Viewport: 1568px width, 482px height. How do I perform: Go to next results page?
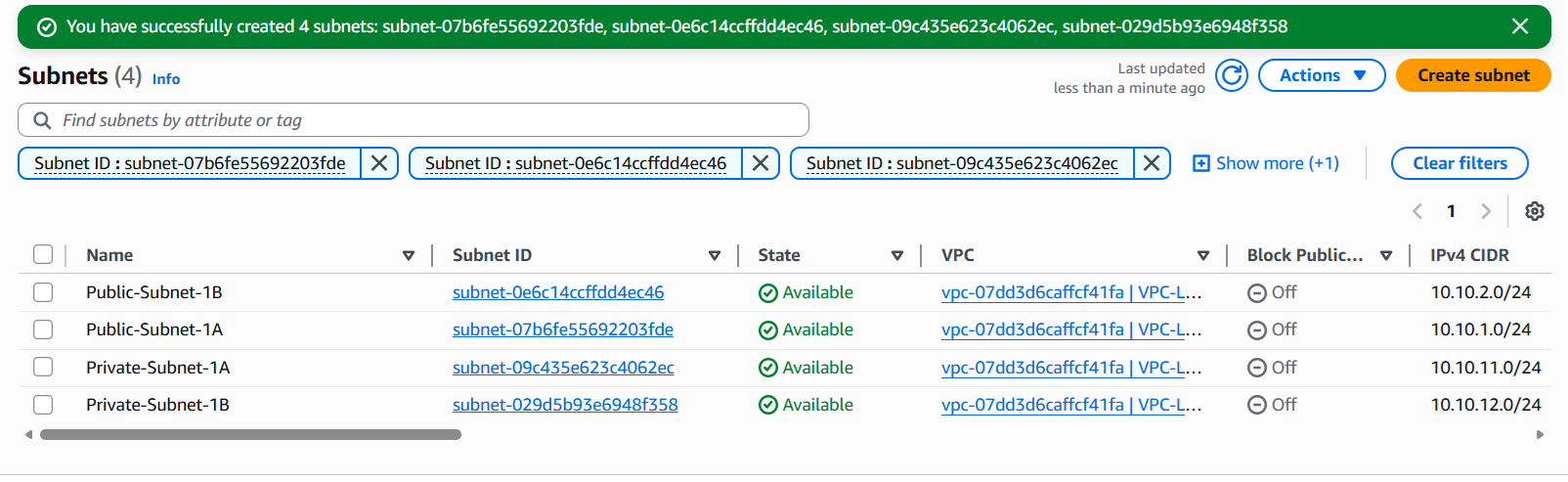(1486, 211)
